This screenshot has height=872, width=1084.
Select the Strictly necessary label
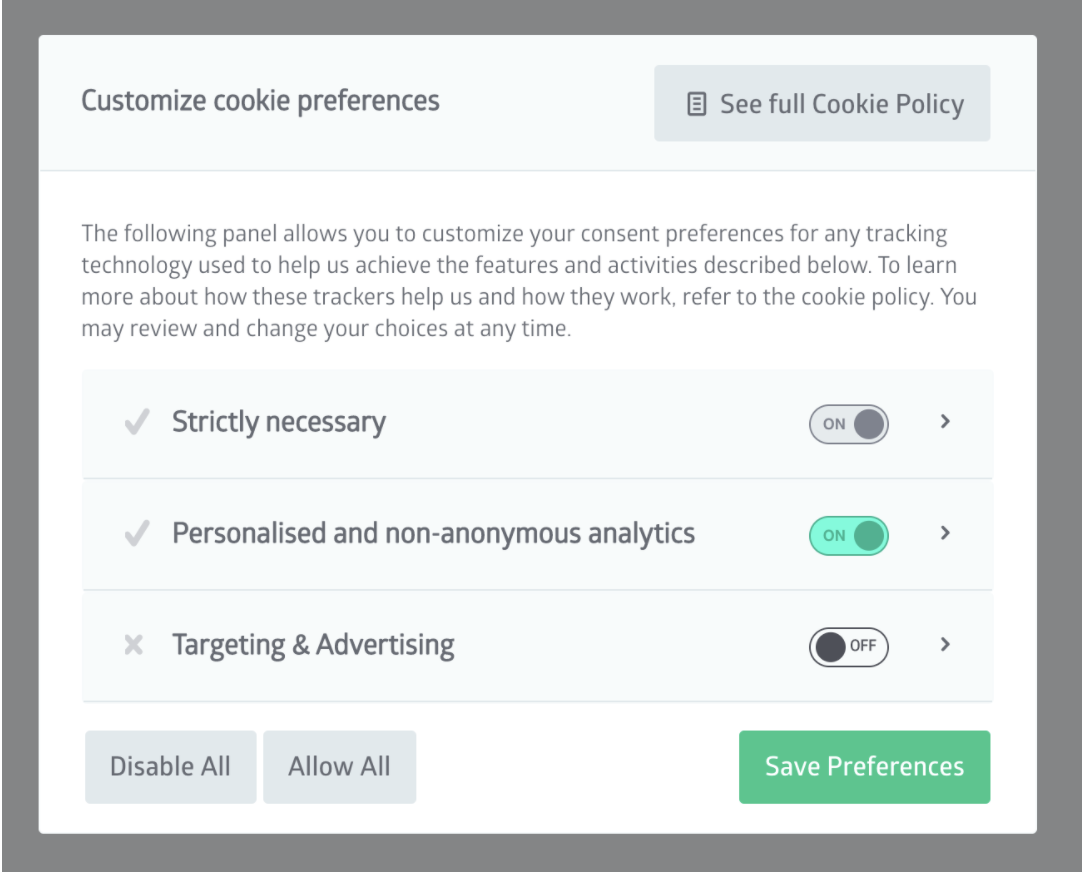pos(279,422)
